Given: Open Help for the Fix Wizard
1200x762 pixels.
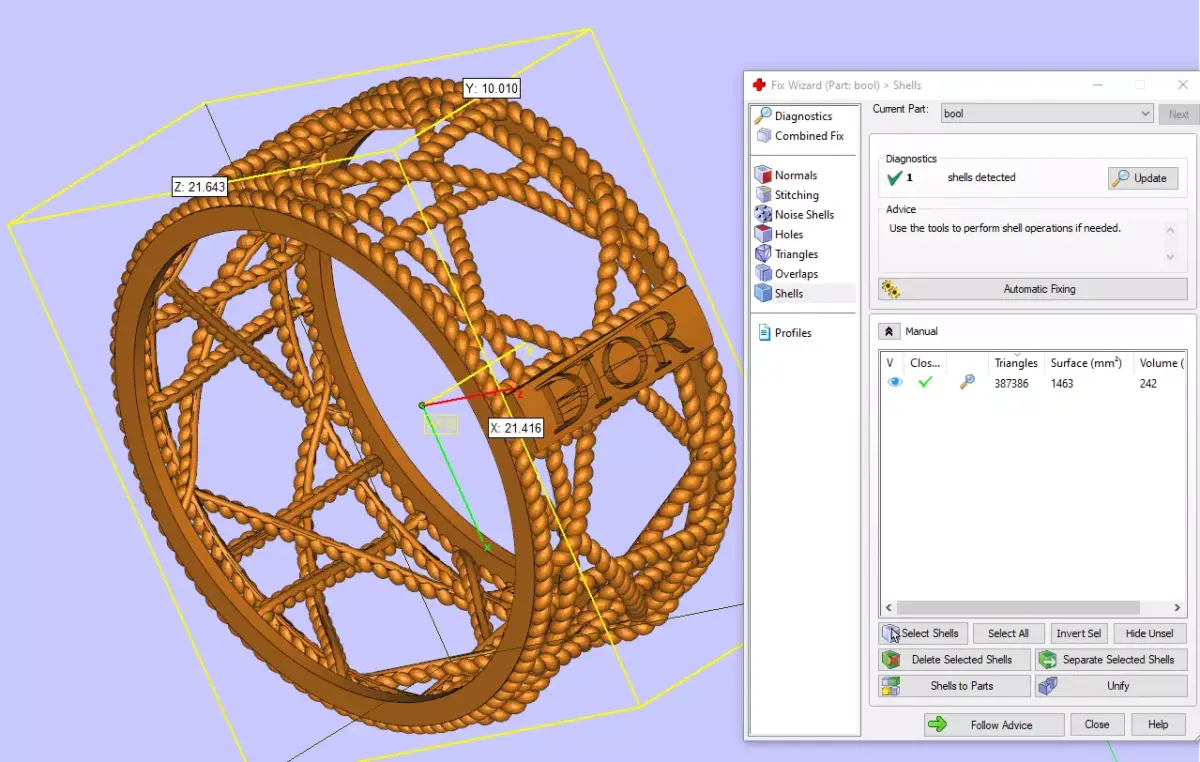Looking at the screenshot, I should pos(1158,725).
